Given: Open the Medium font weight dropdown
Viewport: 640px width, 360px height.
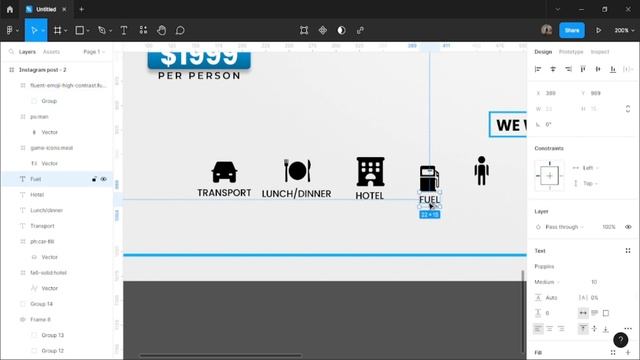Looking at the screenshot, I should (x=547, y=282).
